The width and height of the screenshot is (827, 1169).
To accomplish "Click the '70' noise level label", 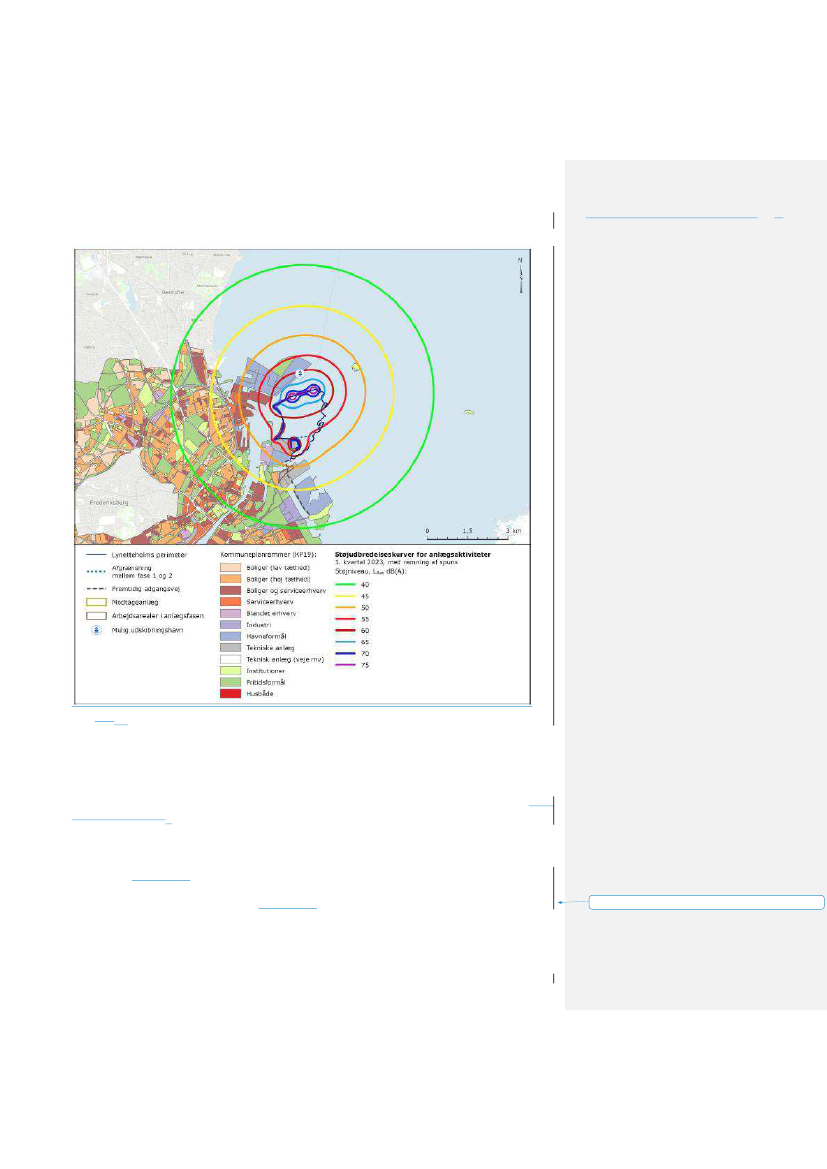I will coord(365,654).
